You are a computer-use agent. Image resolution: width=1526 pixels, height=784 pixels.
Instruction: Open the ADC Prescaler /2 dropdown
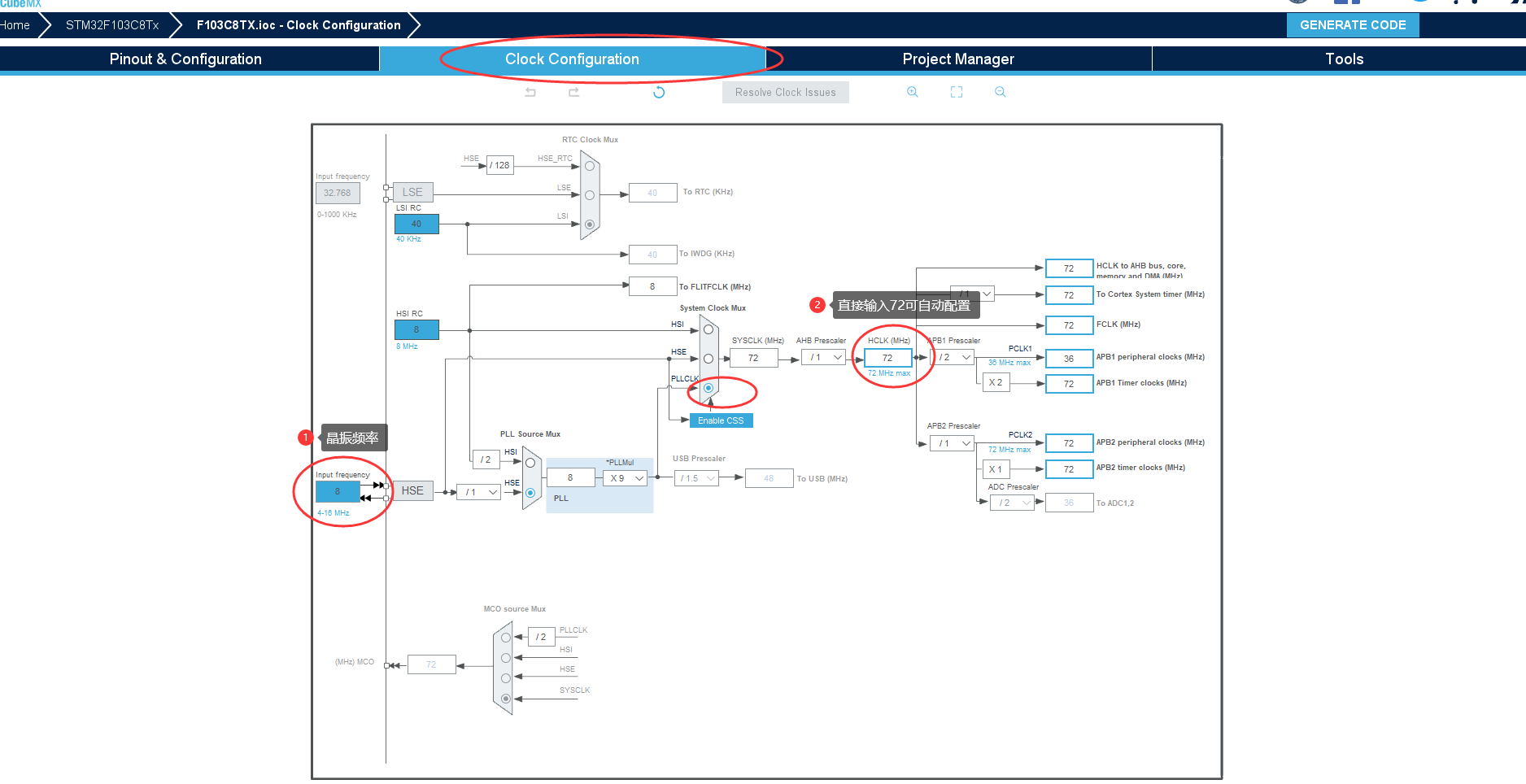[1012, 503]
